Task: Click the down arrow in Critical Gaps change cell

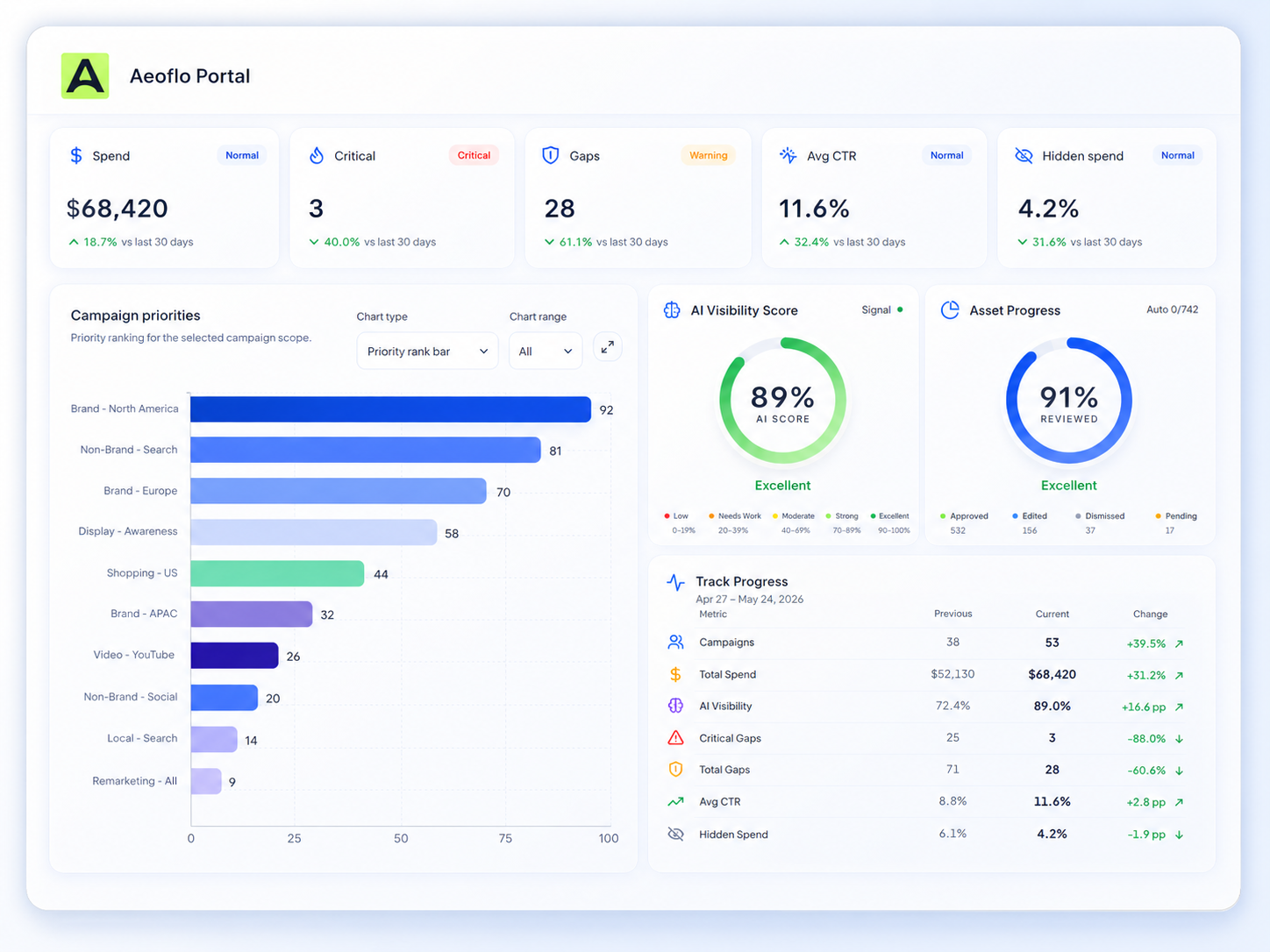Action: coord(1179,739)
